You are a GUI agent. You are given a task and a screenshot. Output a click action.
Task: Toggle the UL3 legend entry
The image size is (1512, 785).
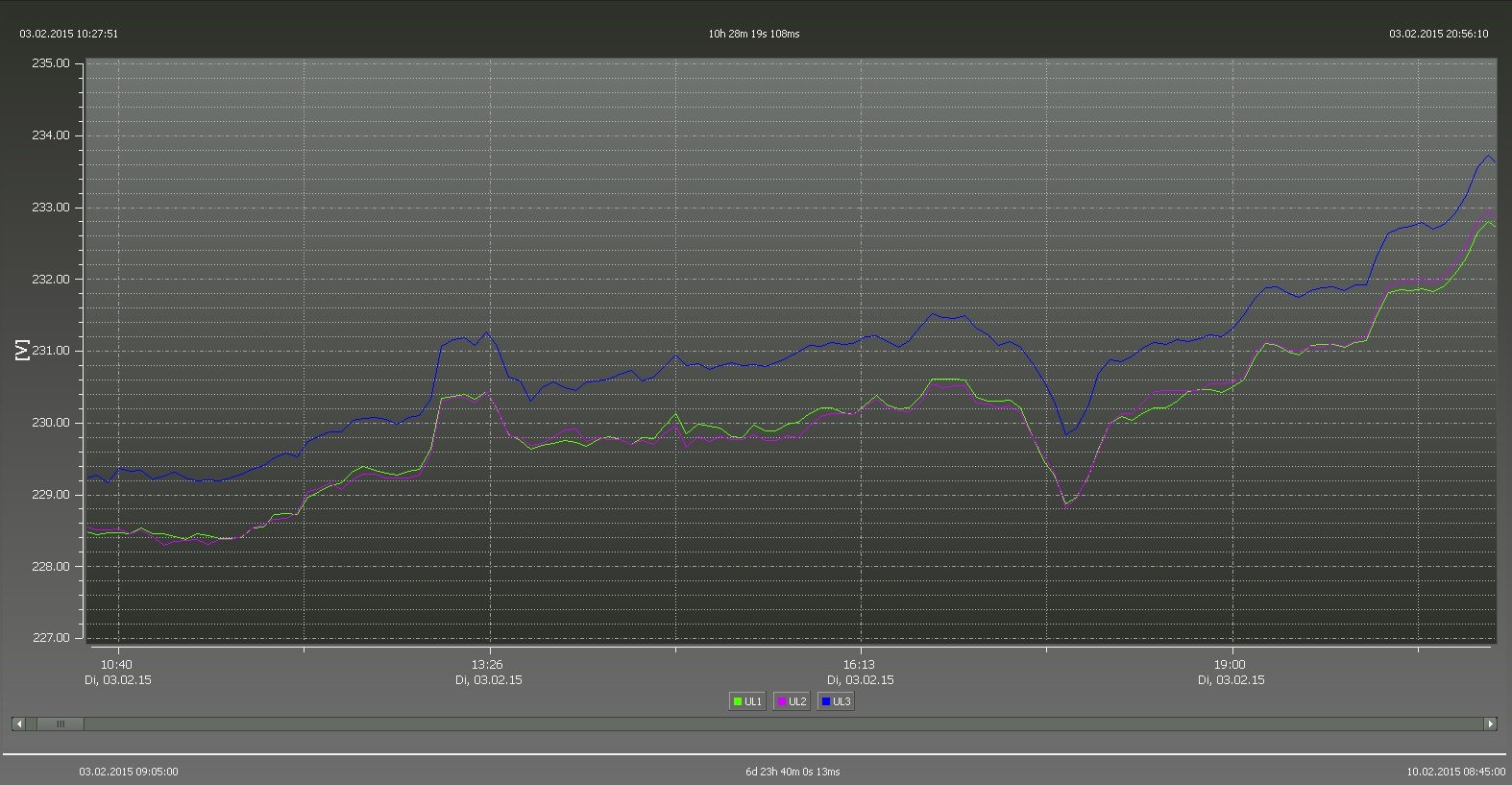coord(835,701)
